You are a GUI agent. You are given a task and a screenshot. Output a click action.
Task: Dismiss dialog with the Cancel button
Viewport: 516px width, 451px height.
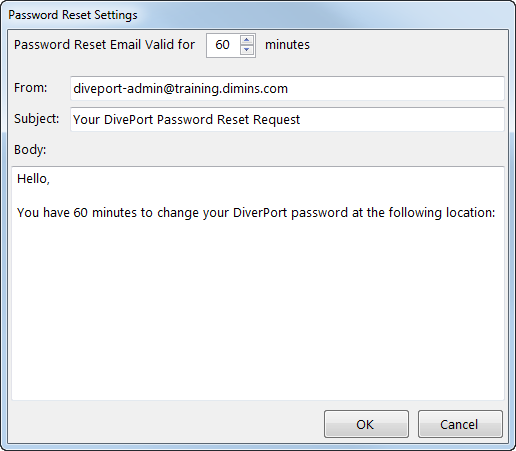click(x=460, y=424)
